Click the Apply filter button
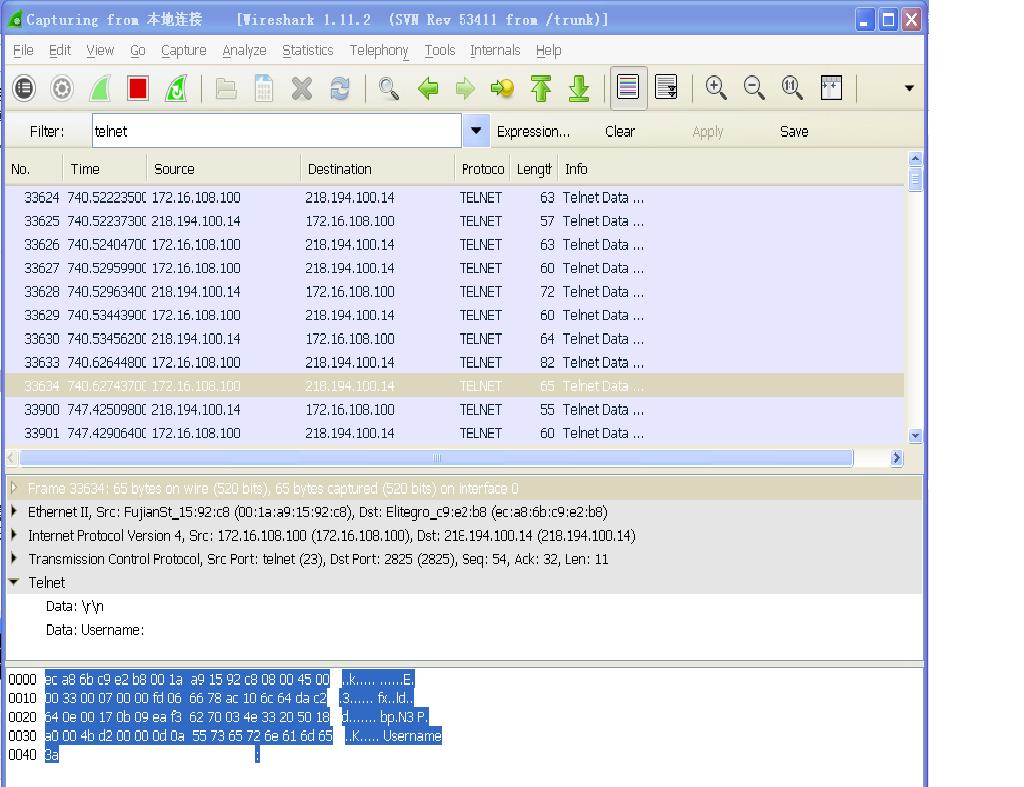Viewport: 1024px width, 787px height. (708, 131)
